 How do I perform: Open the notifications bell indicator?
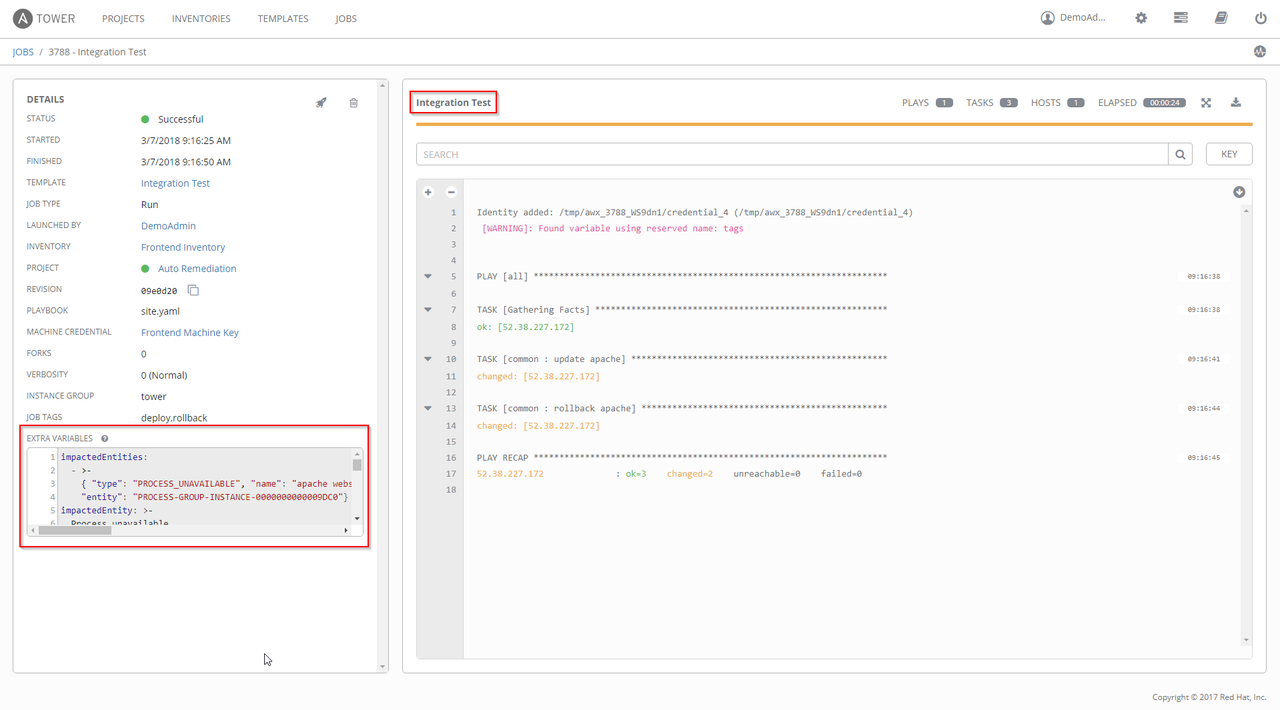(1259, 51)
